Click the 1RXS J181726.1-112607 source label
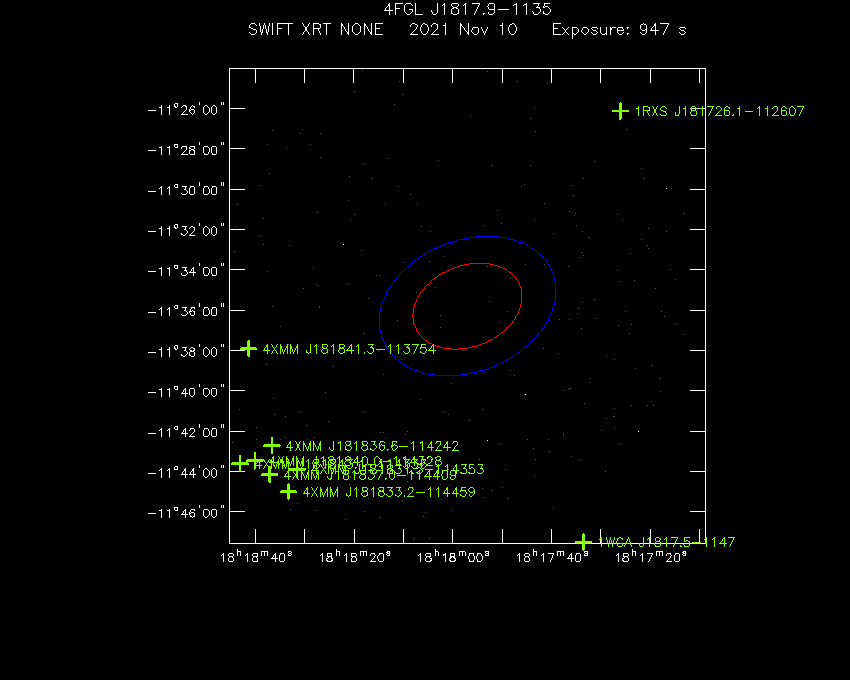 719,111
